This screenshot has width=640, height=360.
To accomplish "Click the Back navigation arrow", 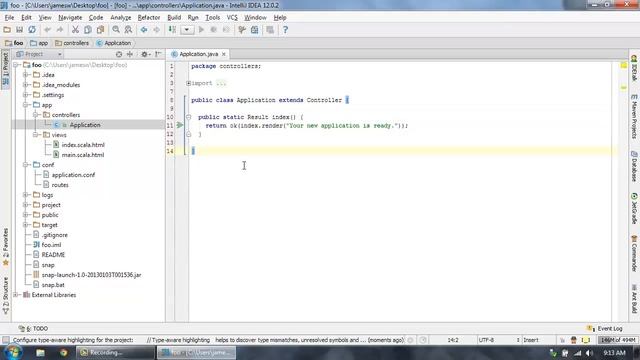I will click(x=144, y=30).
